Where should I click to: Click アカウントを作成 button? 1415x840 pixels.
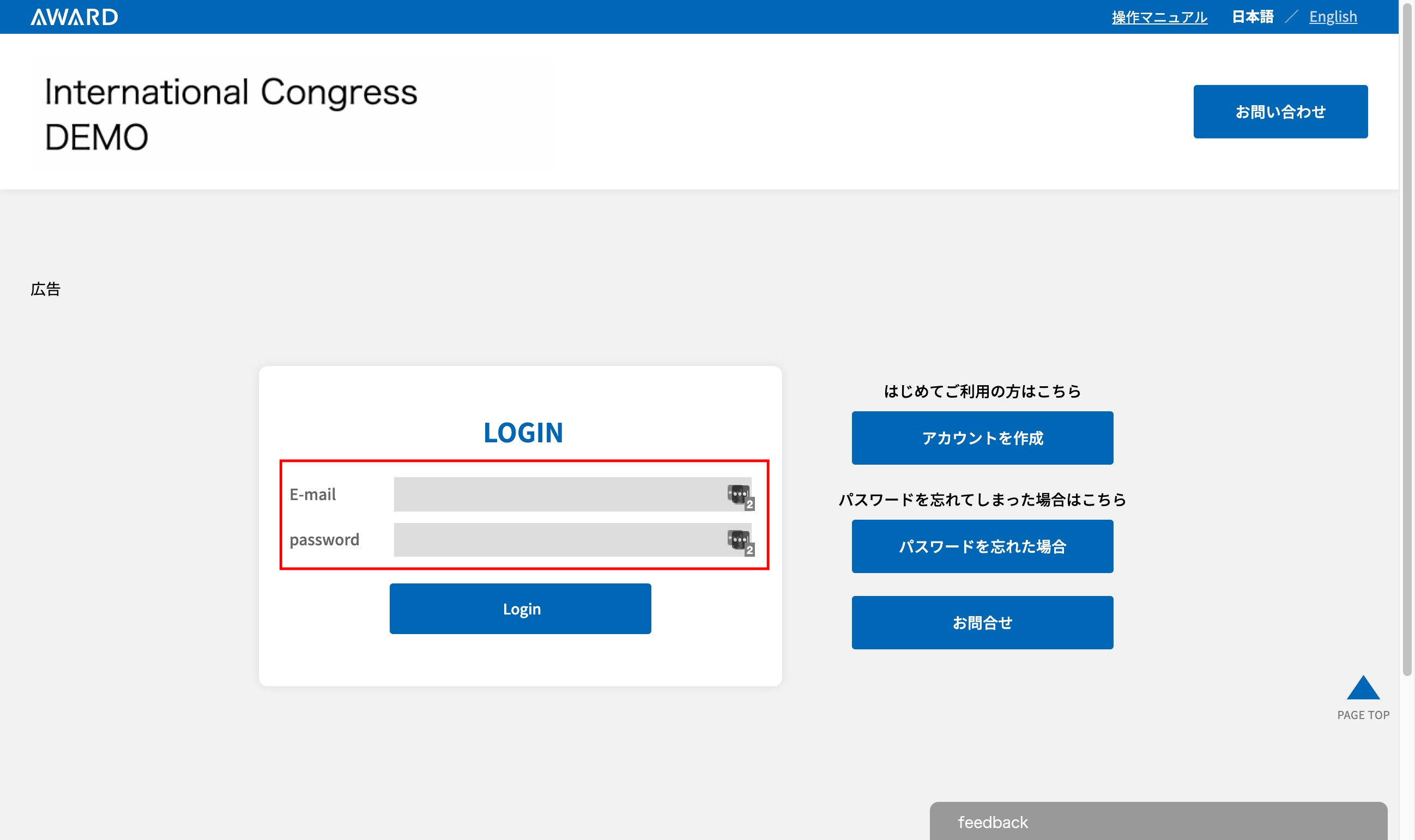(982, 437)
